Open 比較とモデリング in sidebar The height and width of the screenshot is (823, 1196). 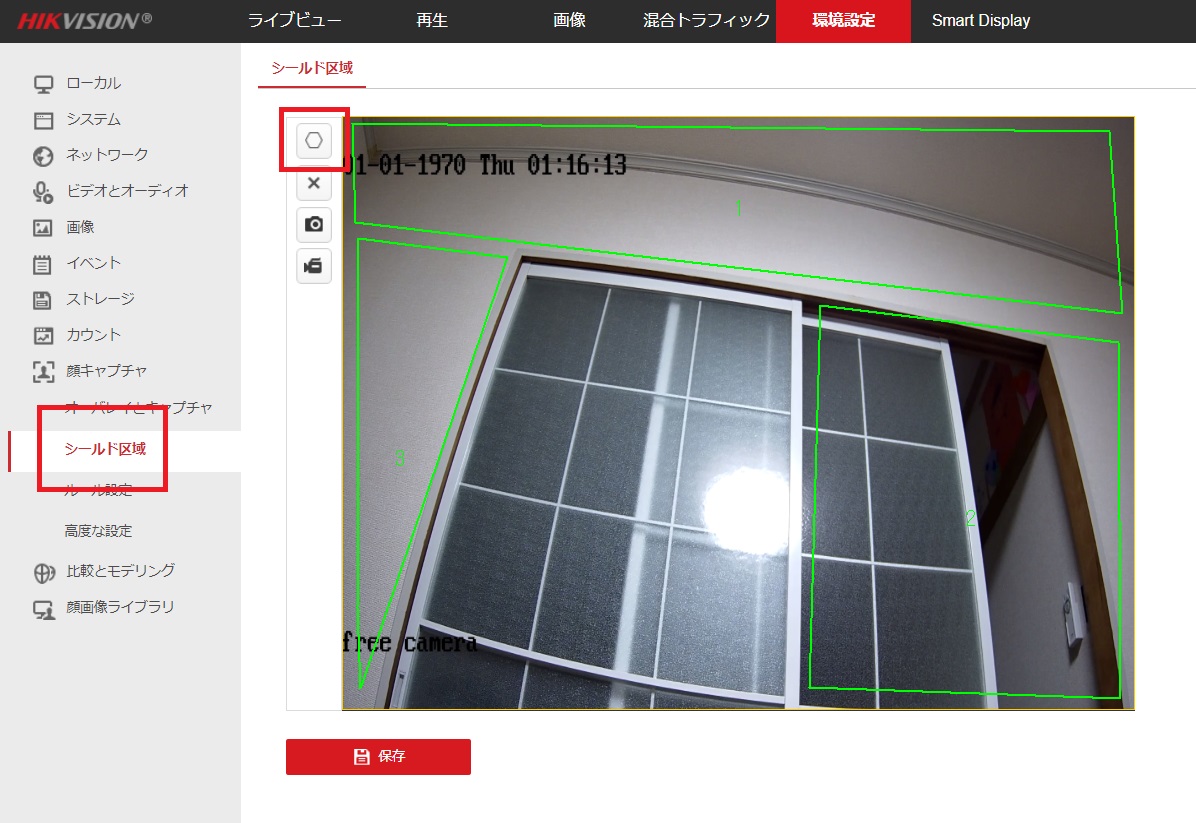(121, 571)
